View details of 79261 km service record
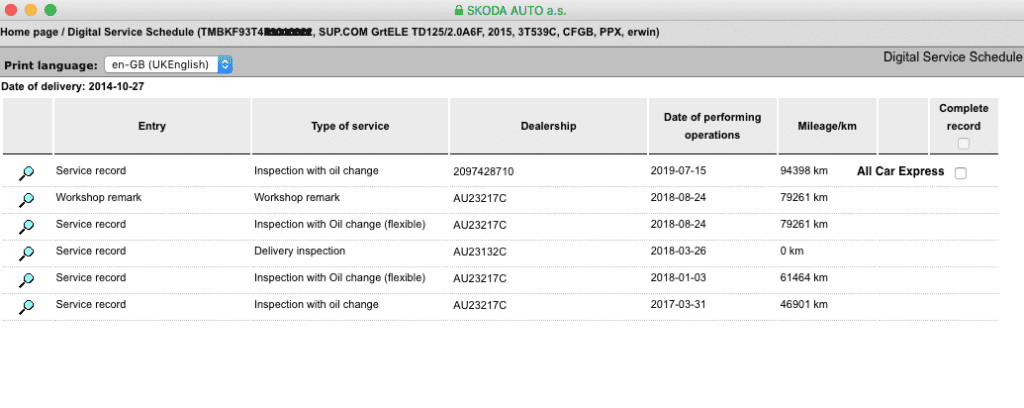Screen dimensions: 1024x408 point(27,227)
